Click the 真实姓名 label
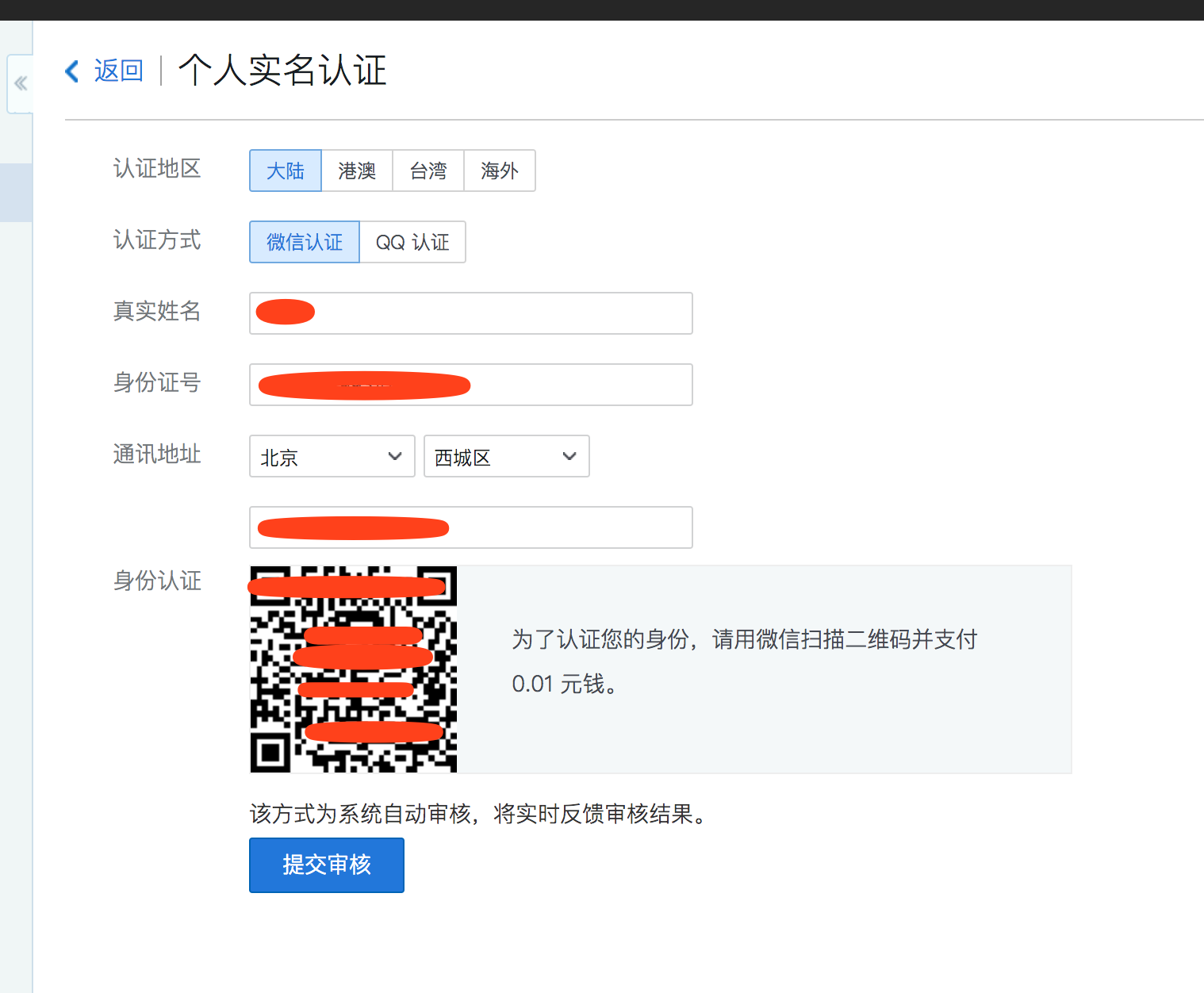Screen dimensions: 1204x993 coord(157,311)
